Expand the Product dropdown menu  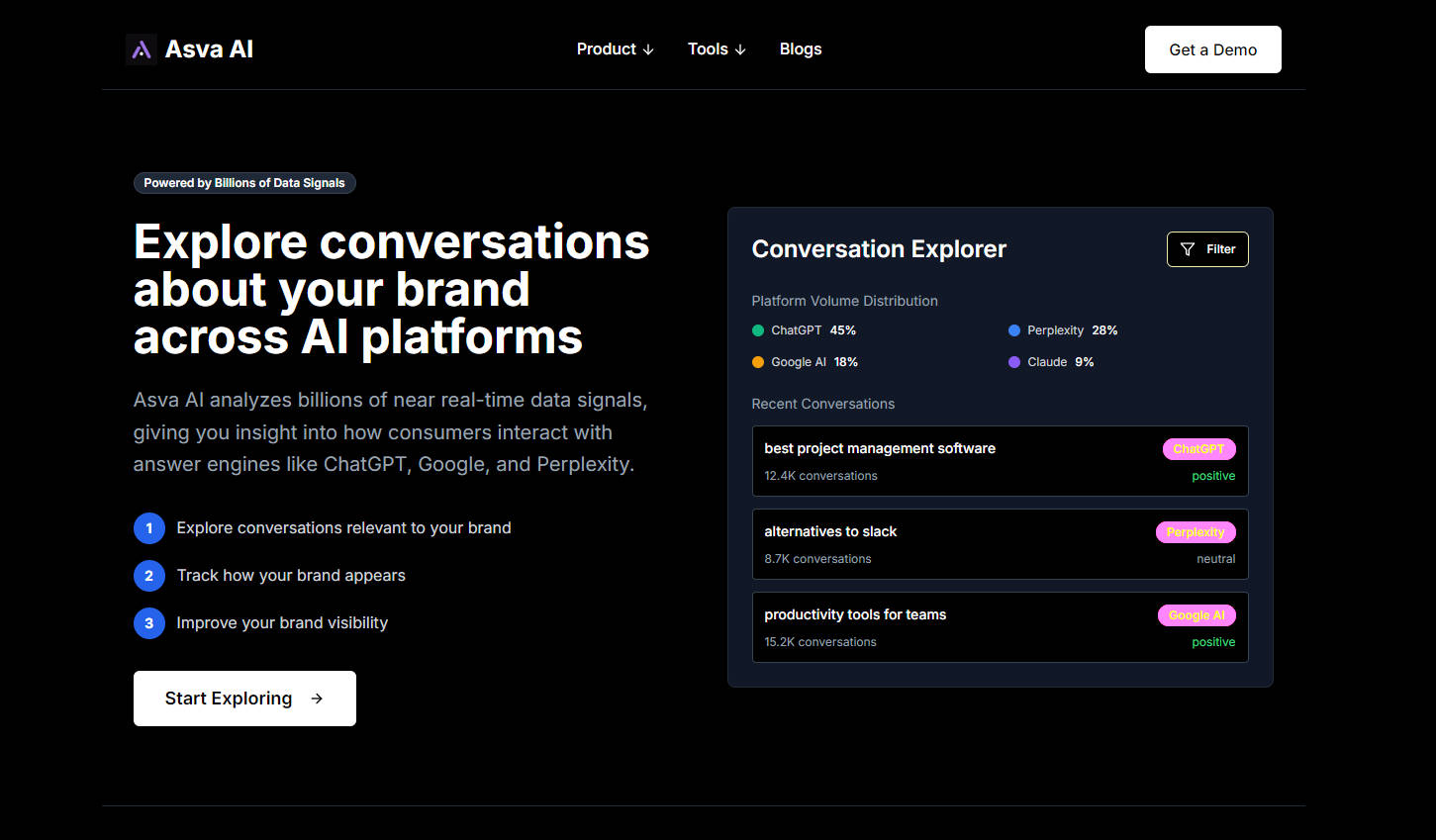[615, 49]
